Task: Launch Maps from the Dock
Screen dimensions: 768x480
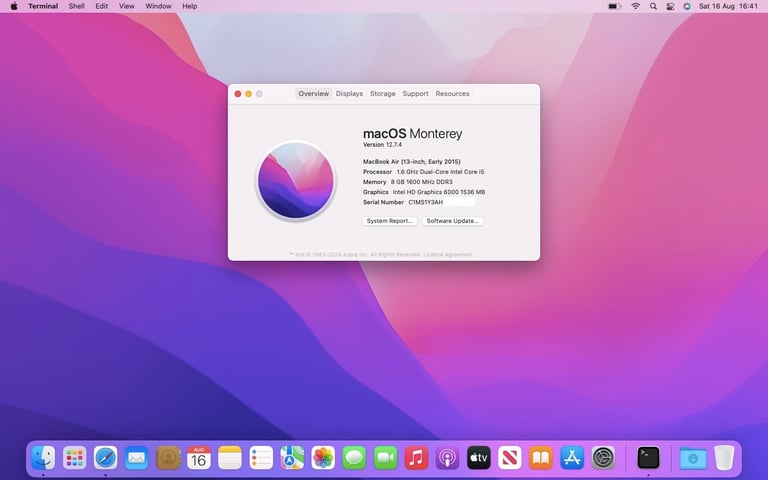Action: coord(292,458)
